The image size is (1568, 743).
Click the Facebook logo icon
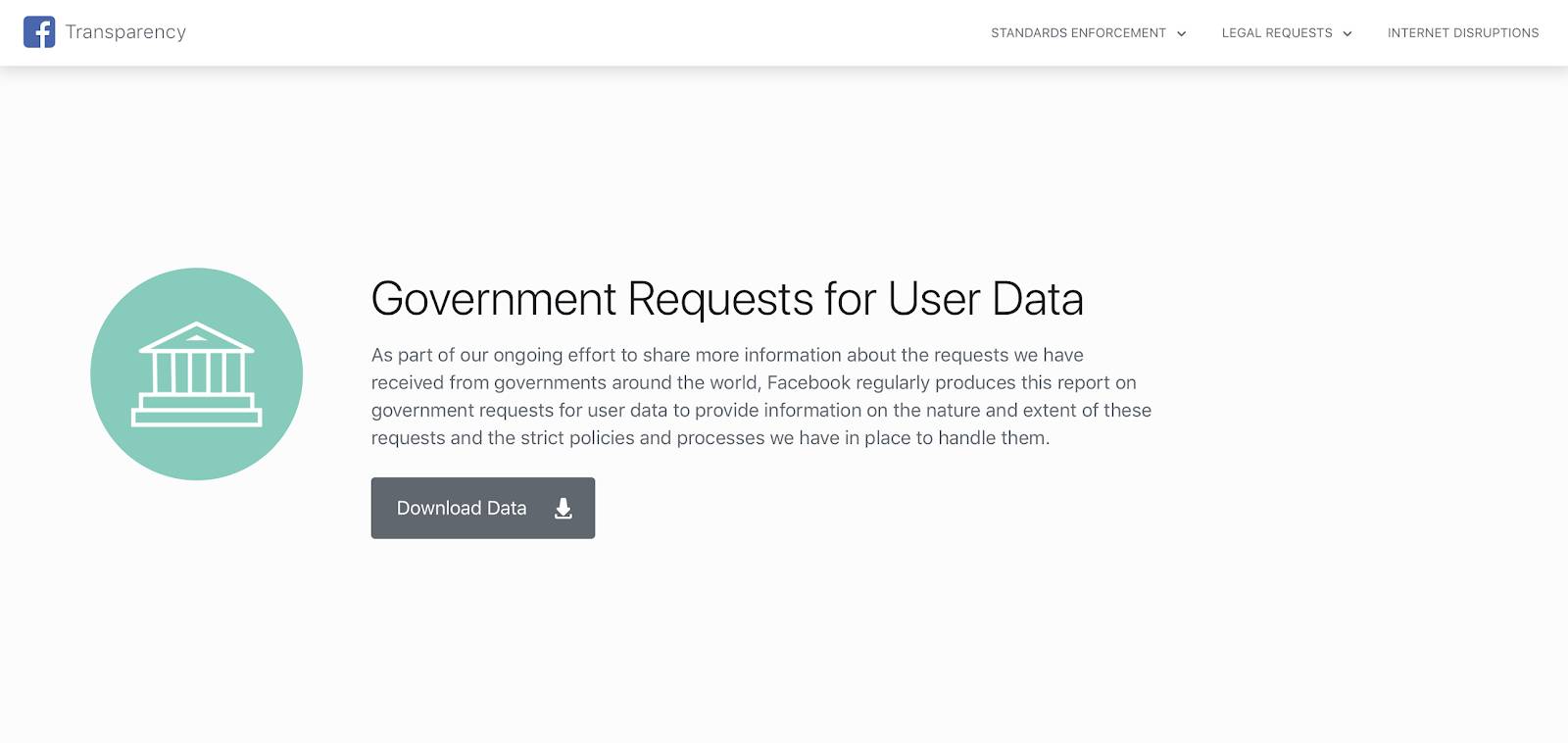pos(39,31)
